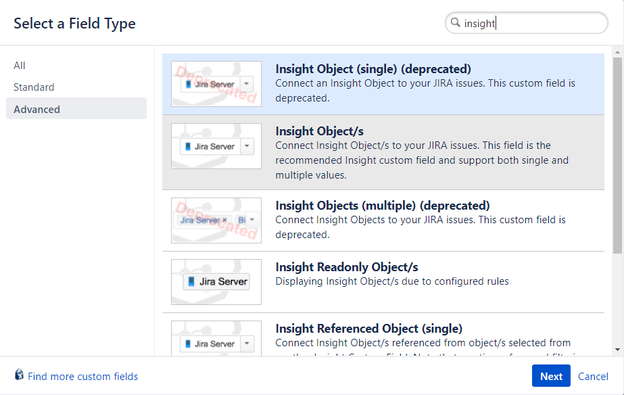Click thumbnail of Insight Object (single) deprecated
624x395 pixels.
point(216,84)
